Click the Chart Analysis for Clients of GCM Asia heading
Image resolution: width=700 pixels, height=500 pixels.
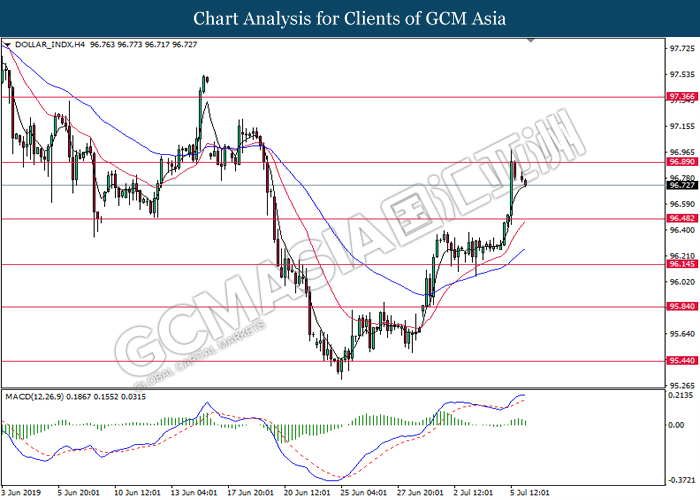click(x=350, y=19)
